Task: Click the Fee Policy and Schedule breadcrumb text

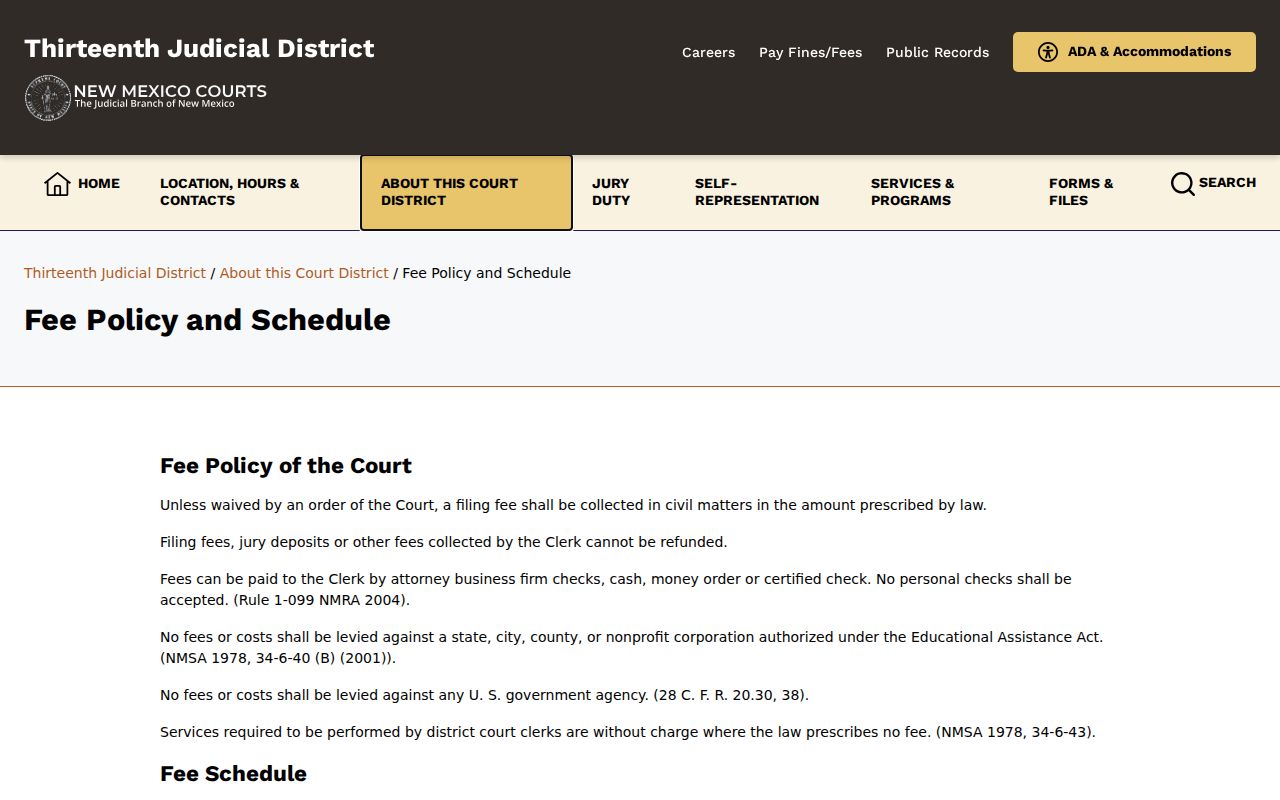Action: click(x=487, y=273)
